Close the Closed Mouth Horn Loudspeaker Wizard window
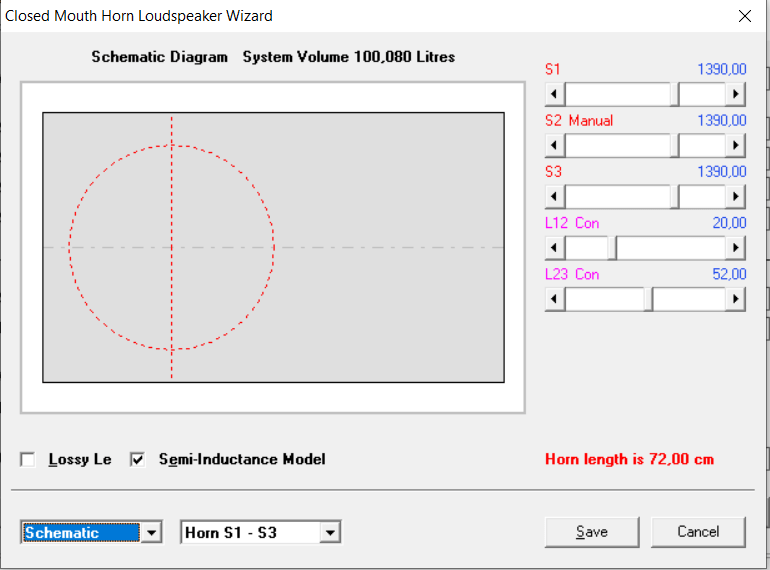Image resolution: width=770 pixels, height=570 pixels. coord(744,16)
